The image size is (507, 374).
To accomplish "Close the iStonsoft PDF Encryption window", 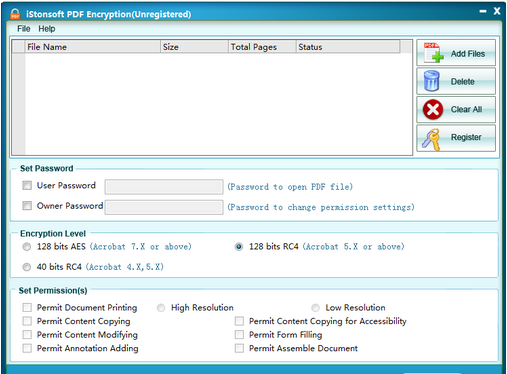I will click(x=497, y=11).
